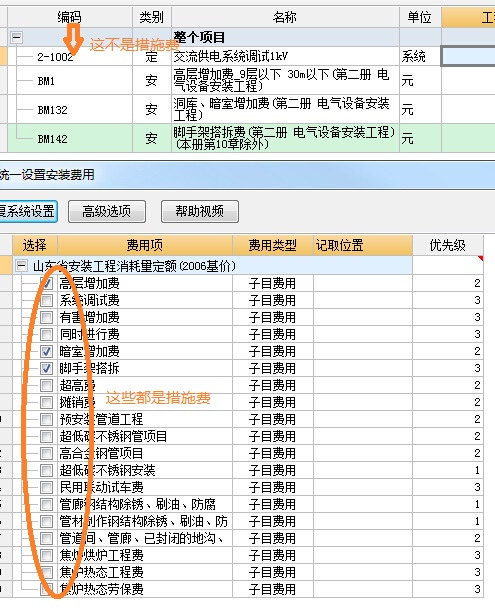
Task: Check the 民用联动试车费 checkbox
Action: 47,488
